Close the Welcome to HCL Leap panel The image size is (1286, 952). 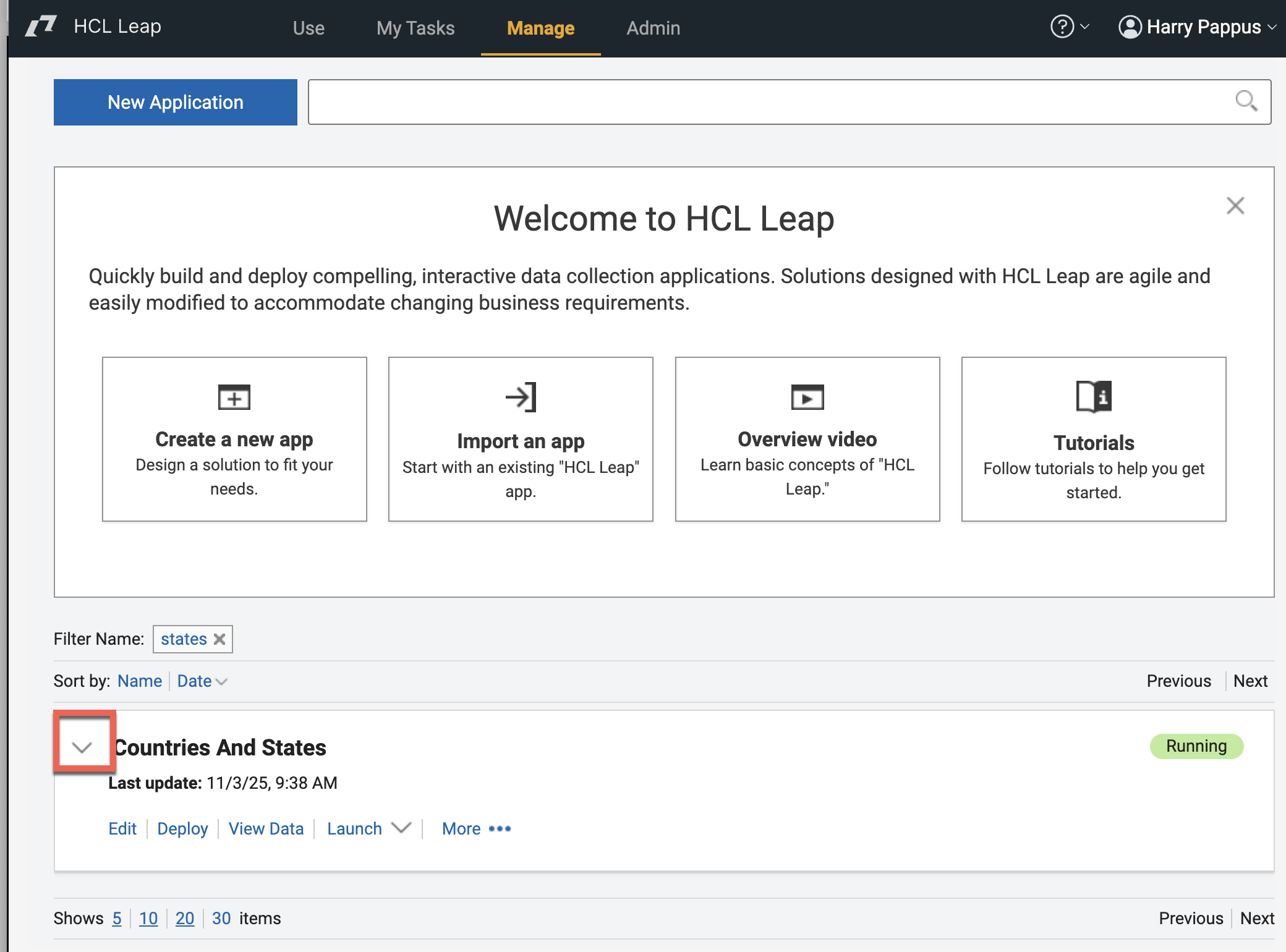(x=1235, y=205)
